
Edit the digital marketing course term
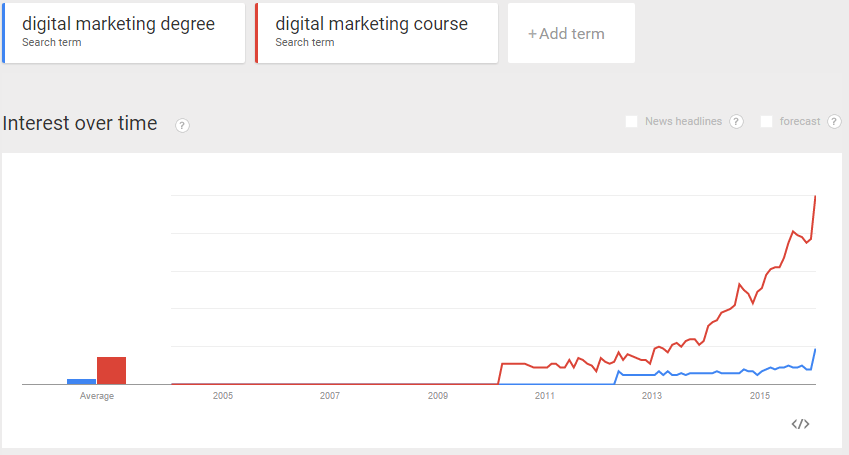click(377, 33)
